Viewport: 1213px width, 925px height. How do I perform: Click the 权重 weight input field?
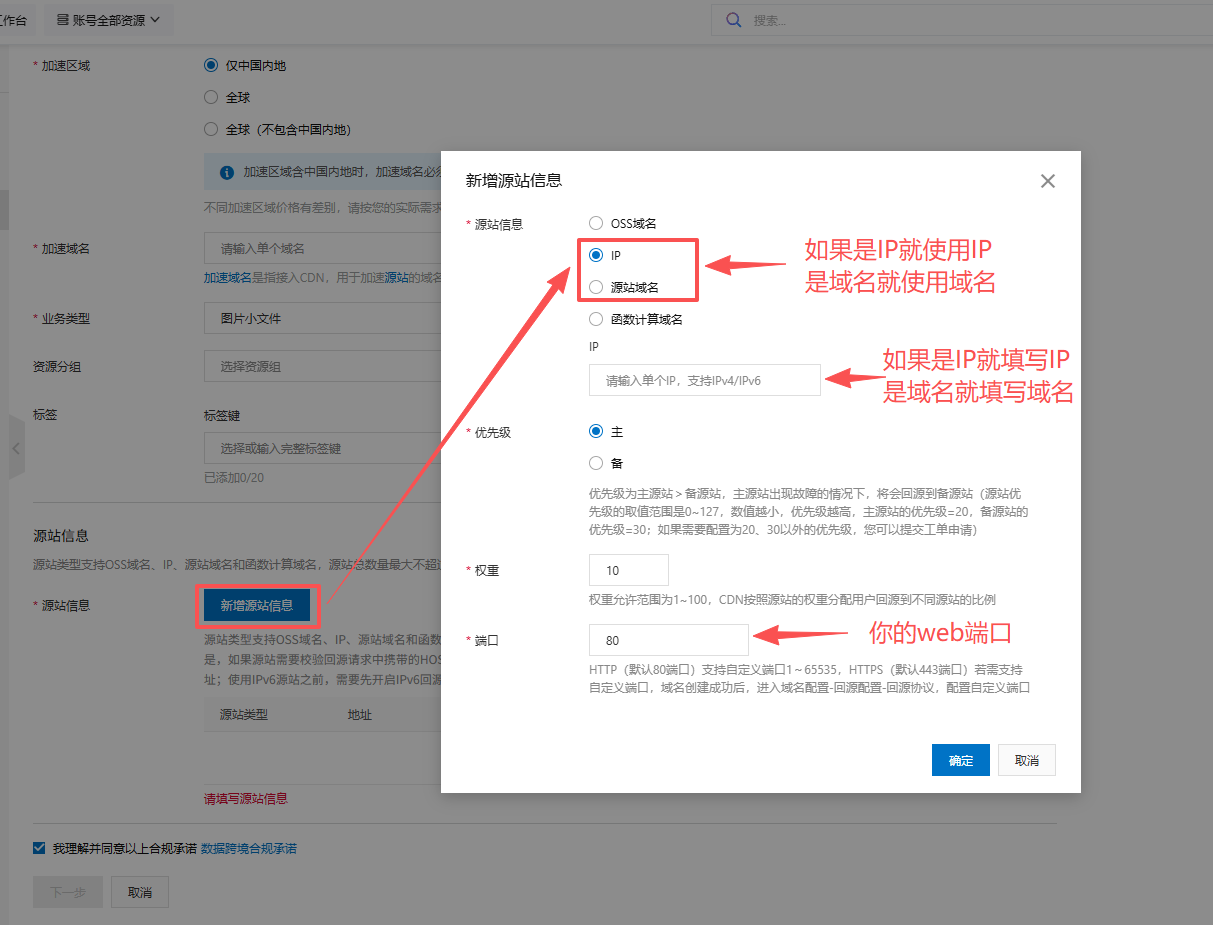point(629,570)
